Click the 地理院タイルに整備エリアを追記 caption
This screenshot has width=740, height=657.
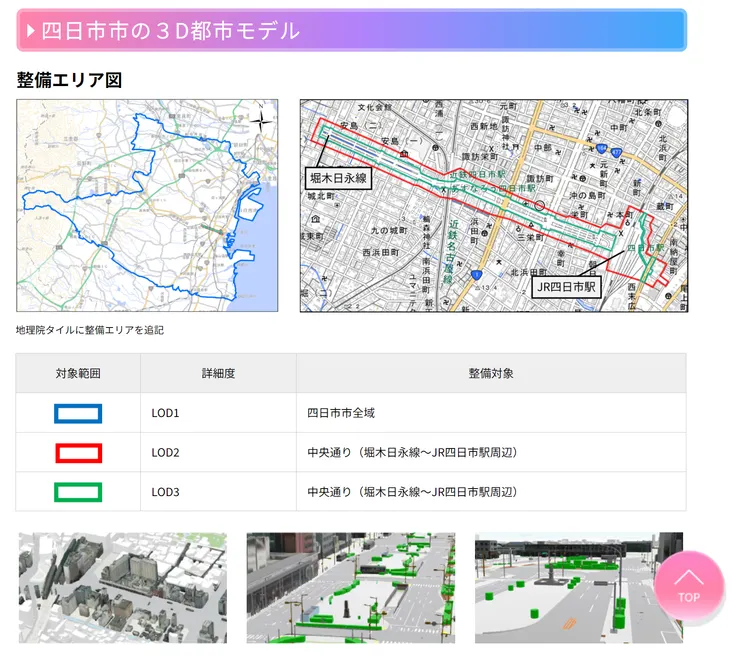[90, 330]
